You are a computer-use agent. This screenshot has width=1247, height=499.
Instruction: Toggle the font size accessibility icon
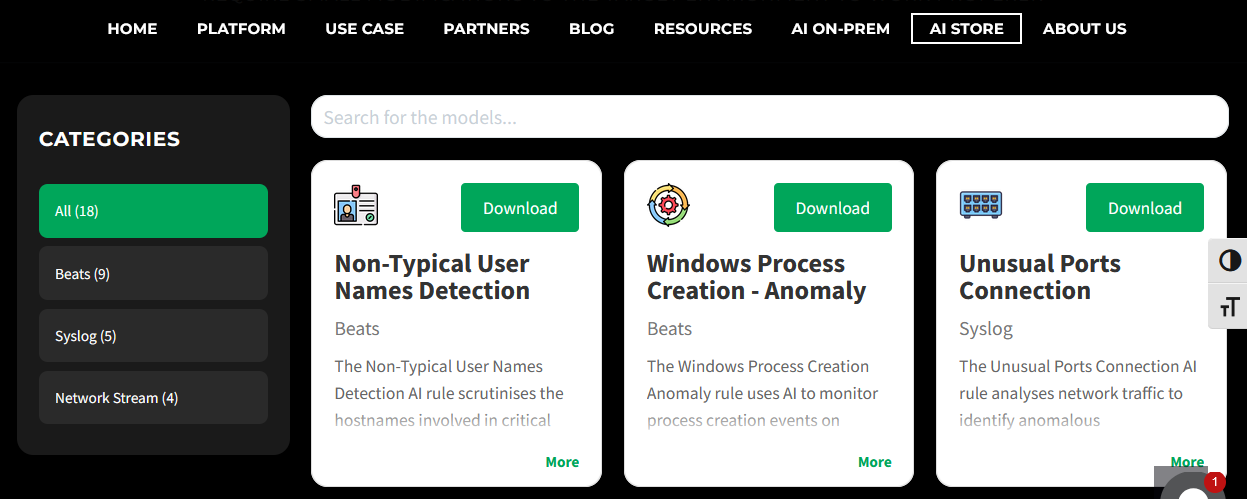(x=1229, y=306)
